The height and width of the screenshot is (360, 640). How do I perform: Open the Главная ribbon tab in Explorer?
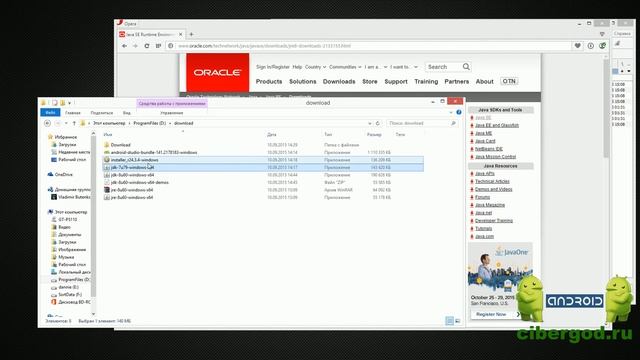click(73, 113)
